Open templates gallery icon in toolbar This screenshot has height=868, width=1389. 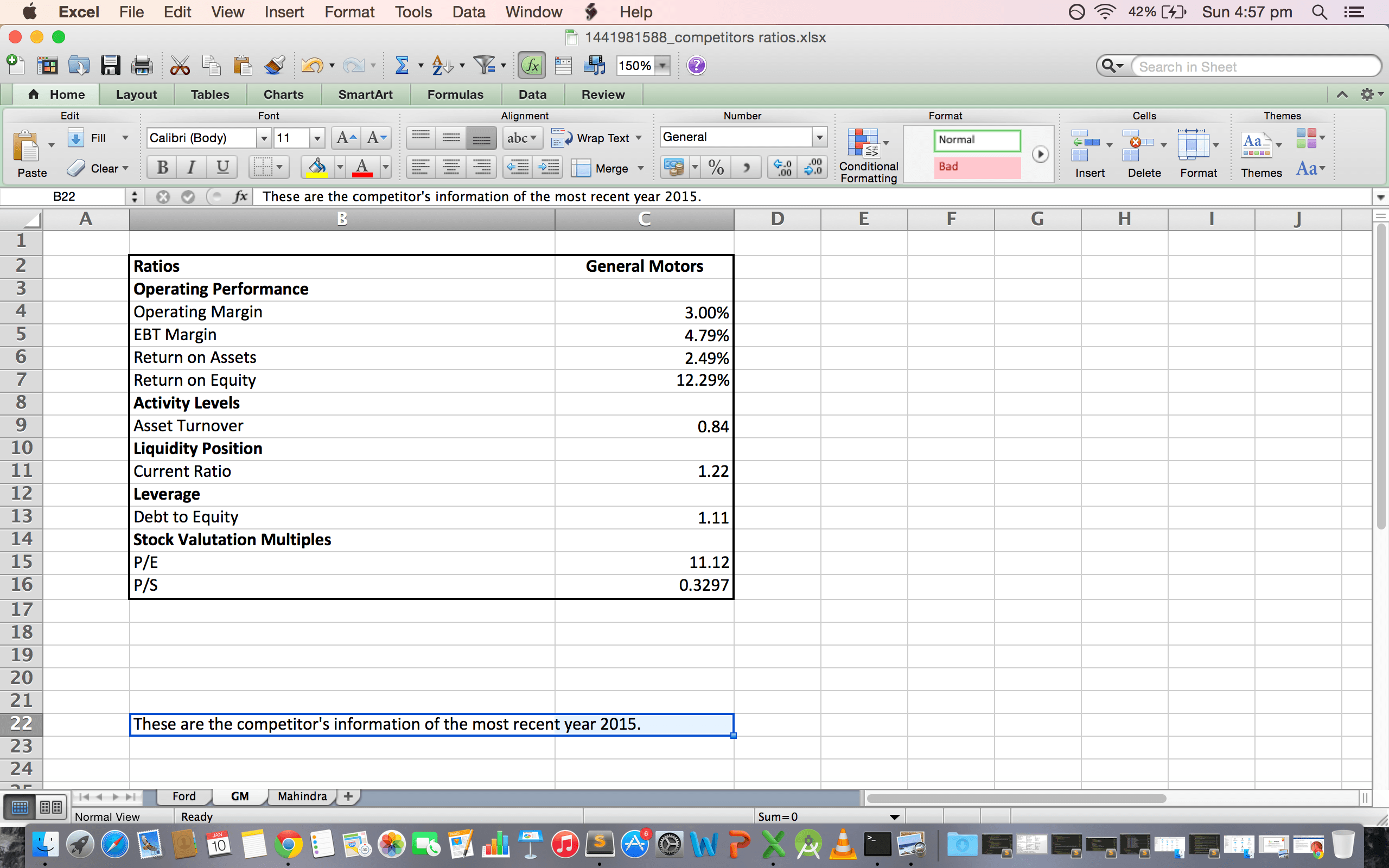pos(48,66)
